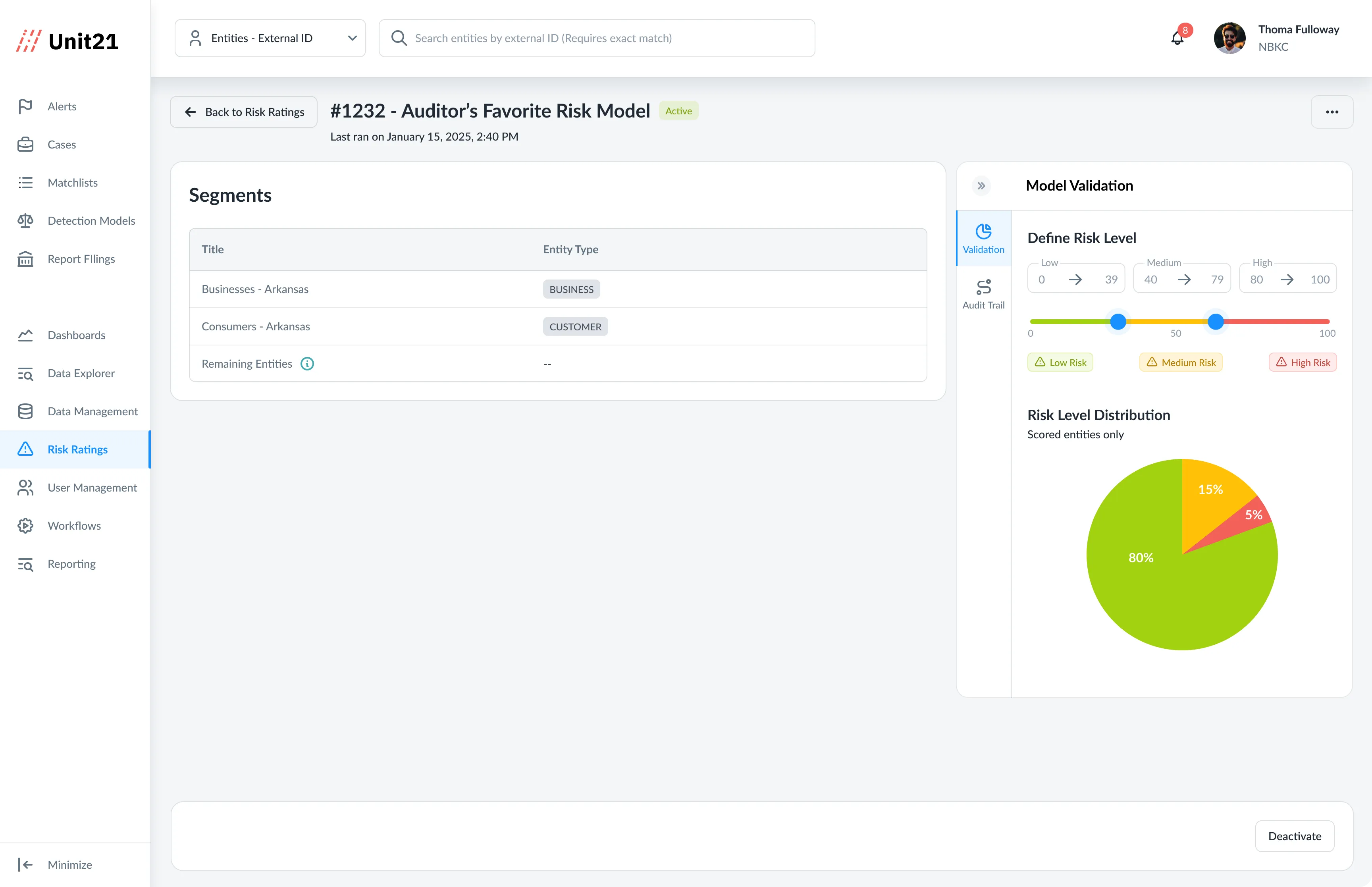Click the Report Filings bank icon
The width and height of the screenshot is (1372, 887).
pos(25,259)
